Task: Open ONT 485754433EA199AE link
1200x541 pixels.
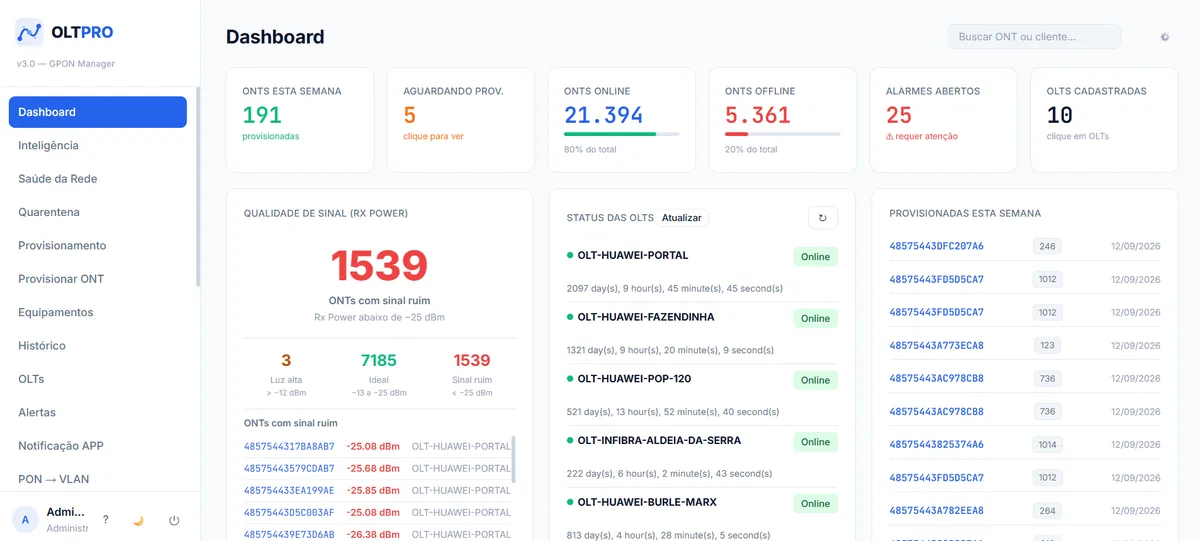Action: click(x=289, y=490)
